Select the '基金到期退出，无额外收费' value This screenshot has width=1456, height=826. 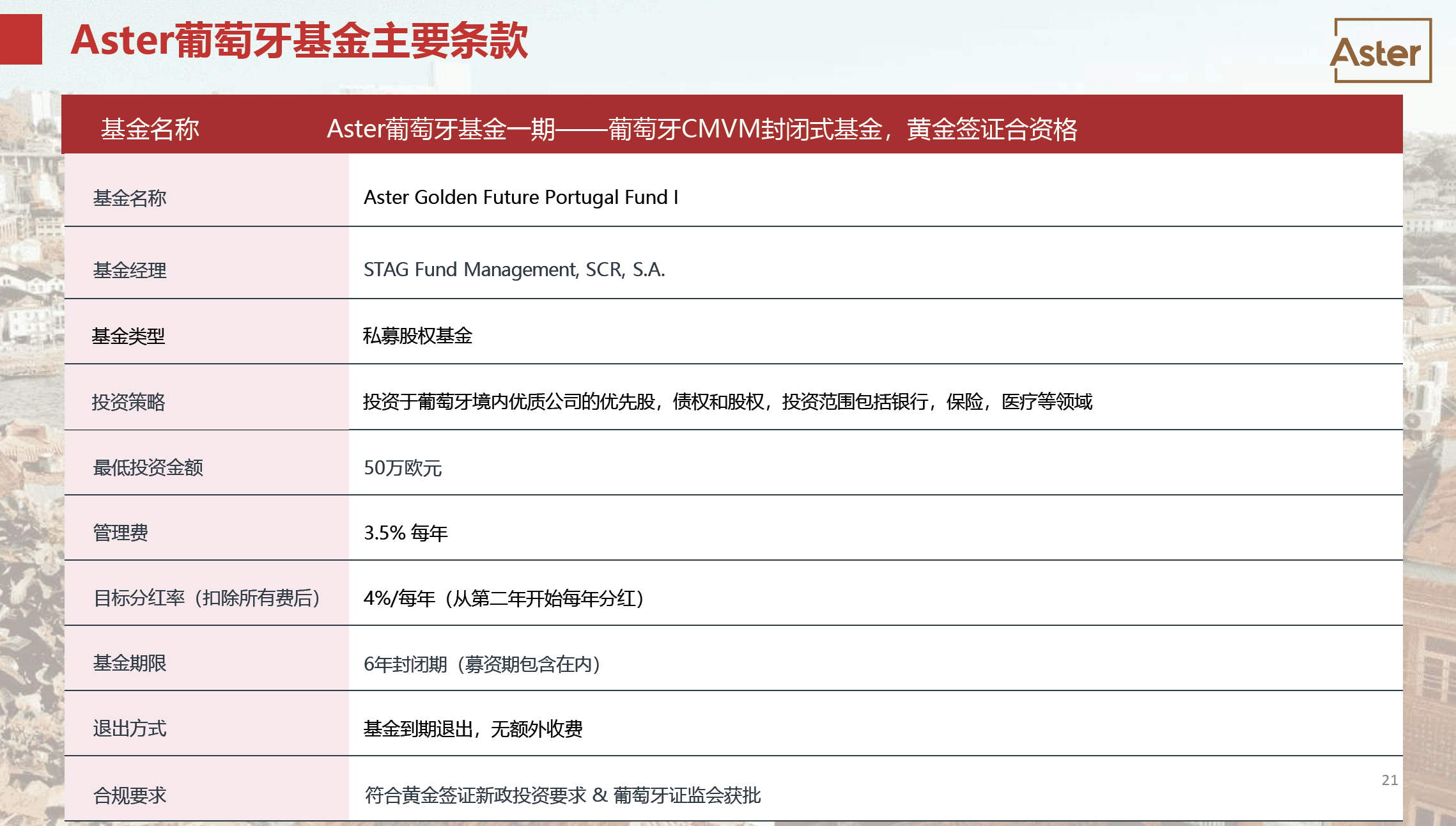[473, 729]
